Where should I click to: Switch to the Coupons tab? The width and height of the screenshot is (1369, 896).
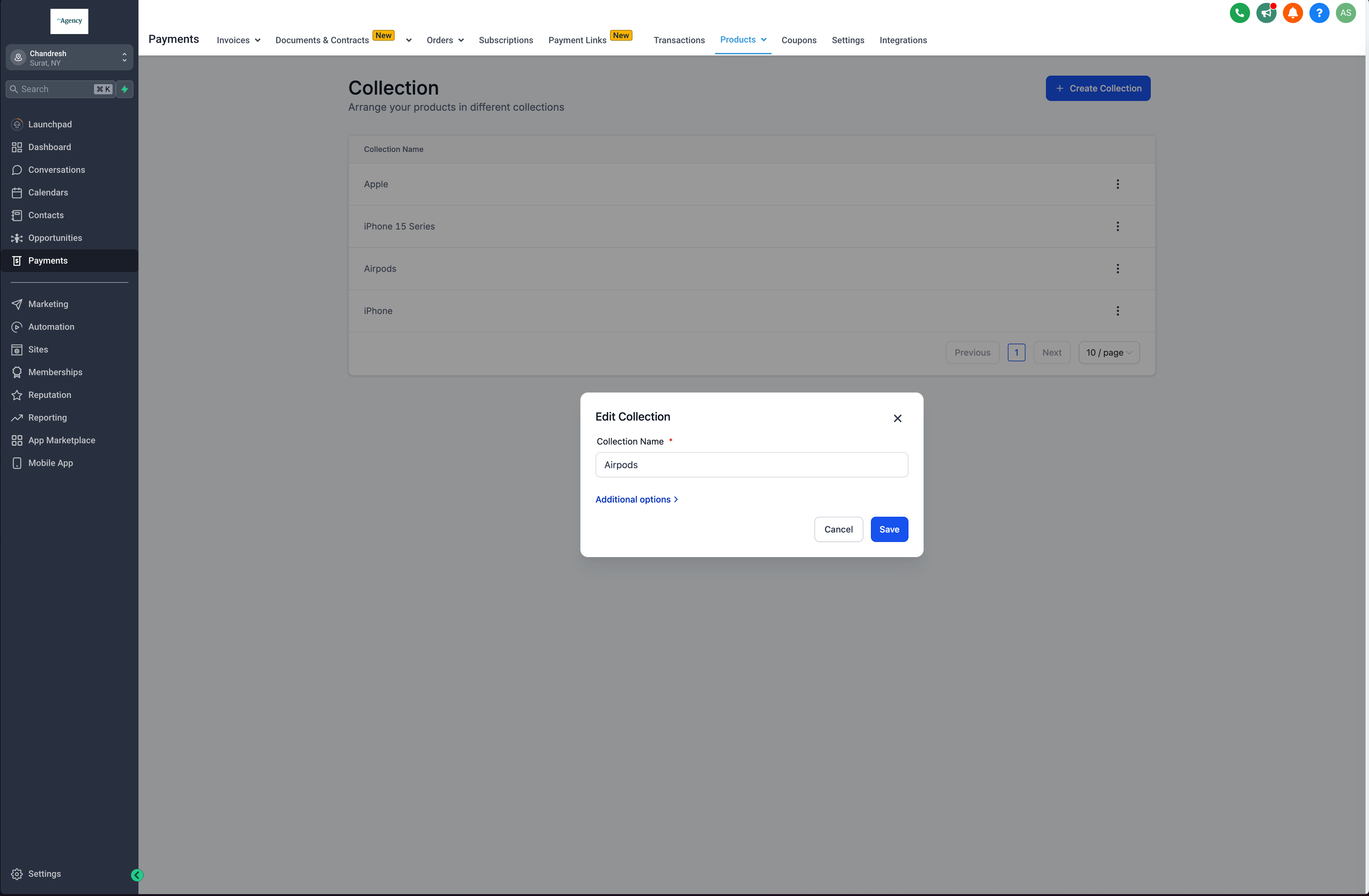[798, 40]
